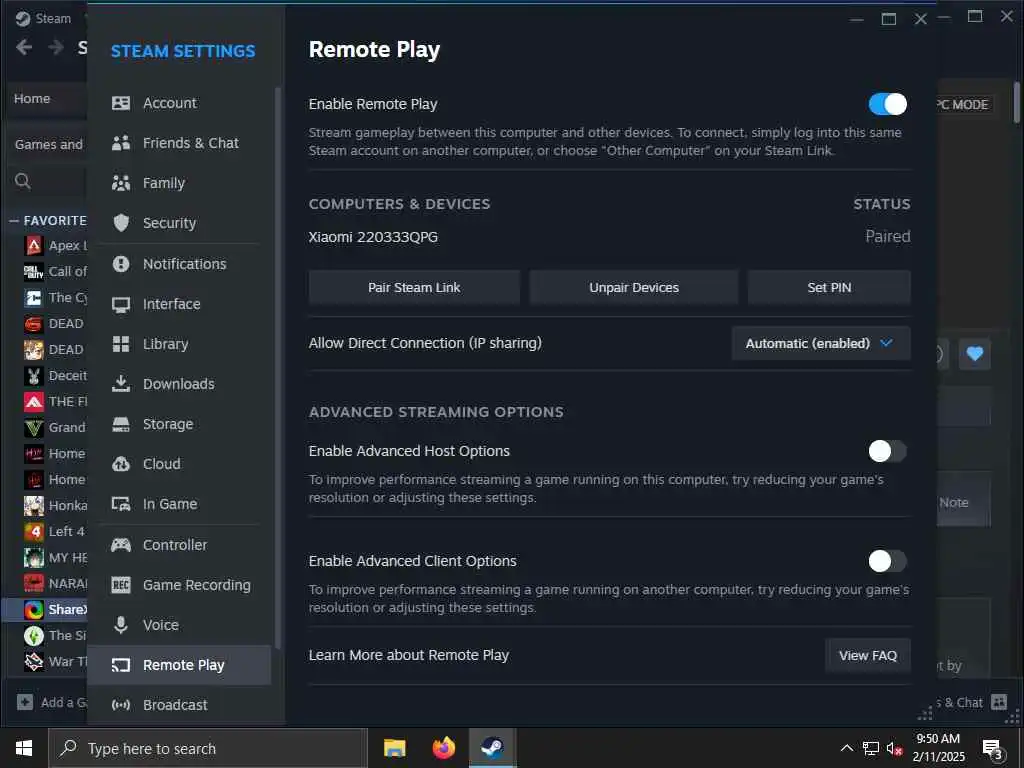Switch to Downloads settings
Viewport: 1024px width, 768px height.
pyautogui.click(x=180, y=384)
